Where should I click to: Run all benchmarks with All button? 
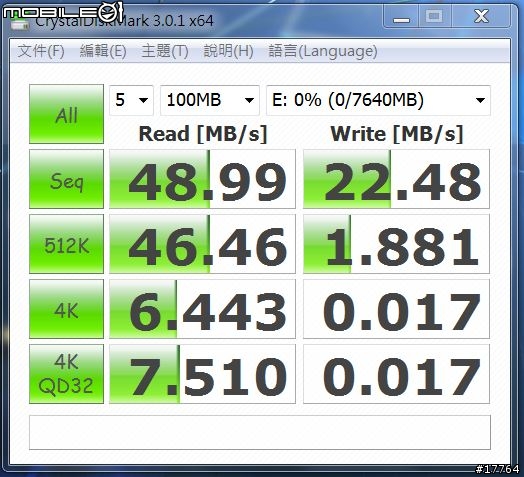[x=67, y=114]
